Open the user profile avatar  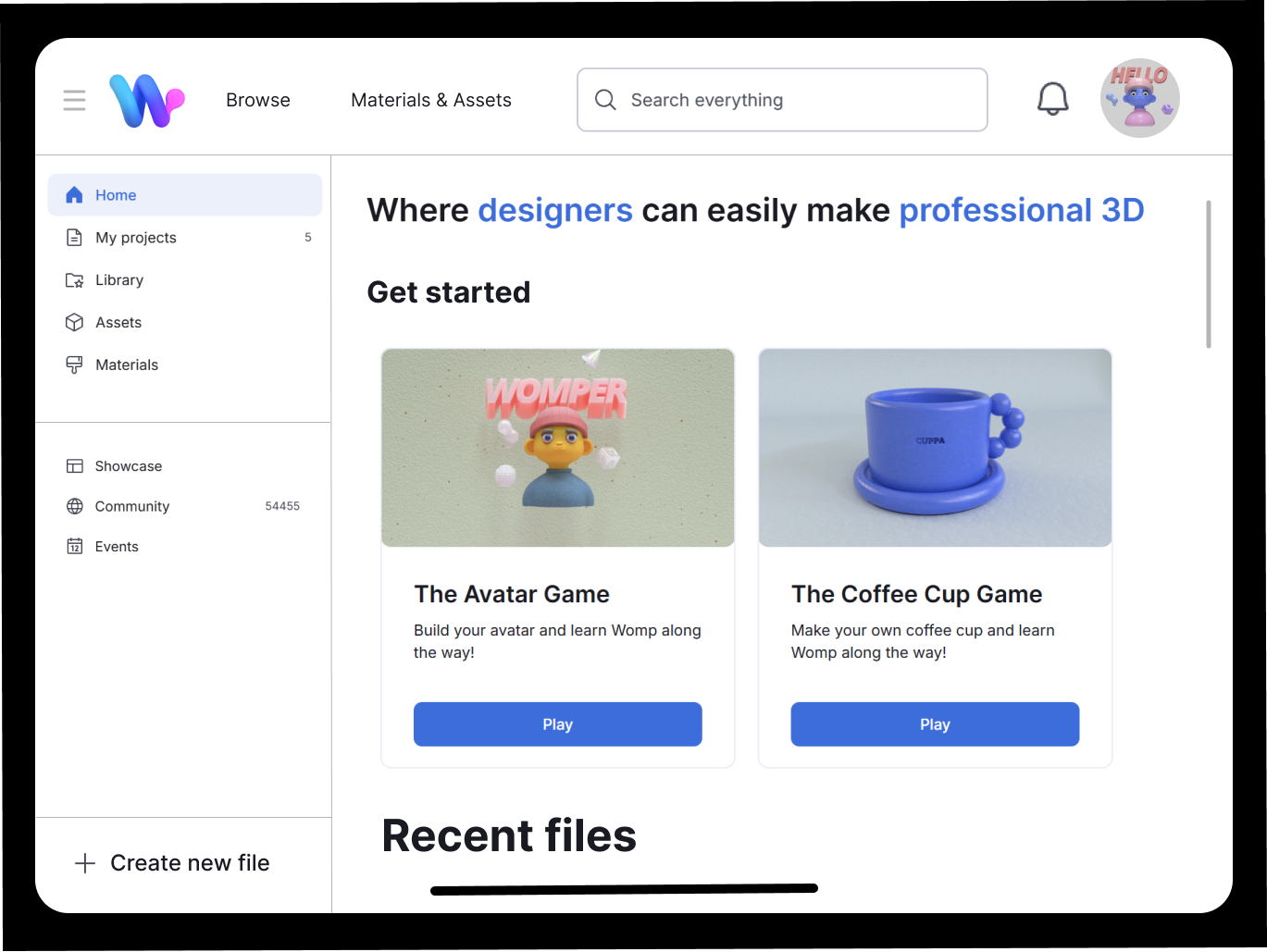click(x=1139, y=99)
